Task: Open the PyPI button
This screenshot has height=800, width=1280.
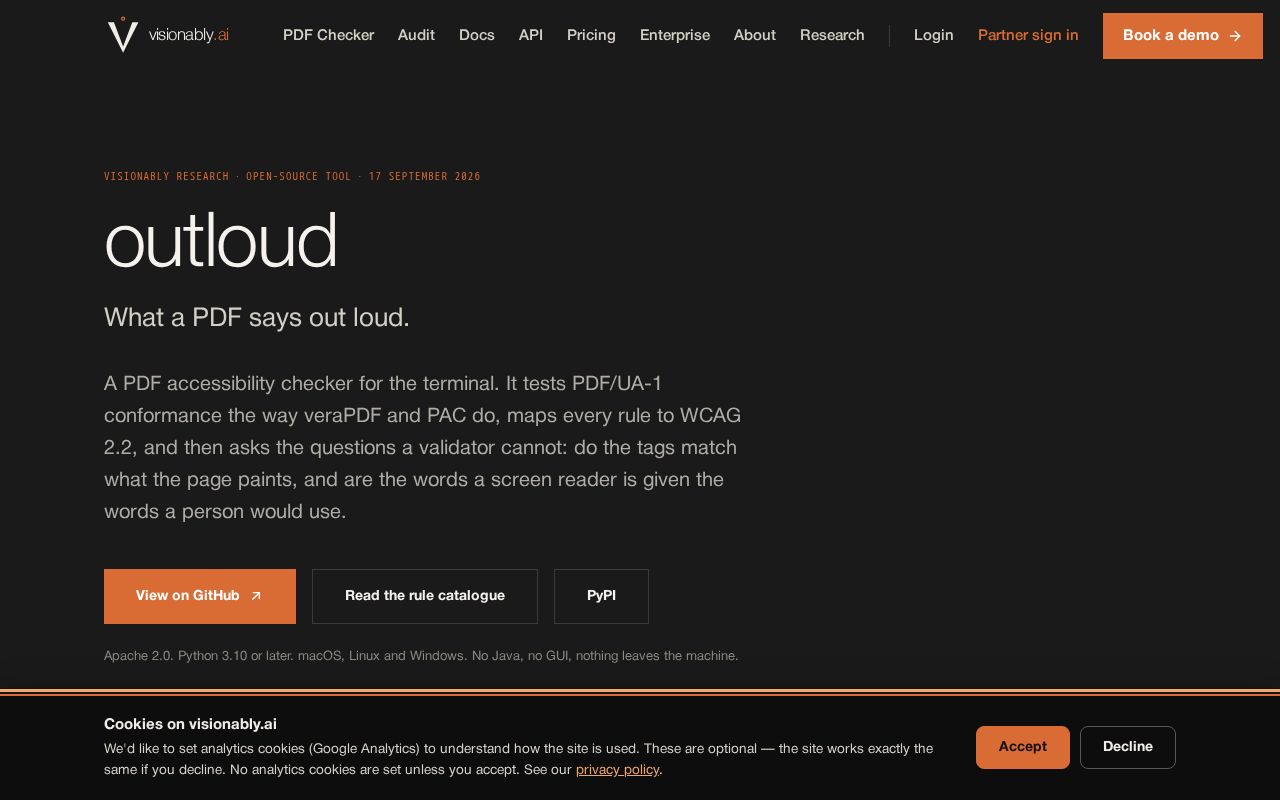Action: (601, 596)
